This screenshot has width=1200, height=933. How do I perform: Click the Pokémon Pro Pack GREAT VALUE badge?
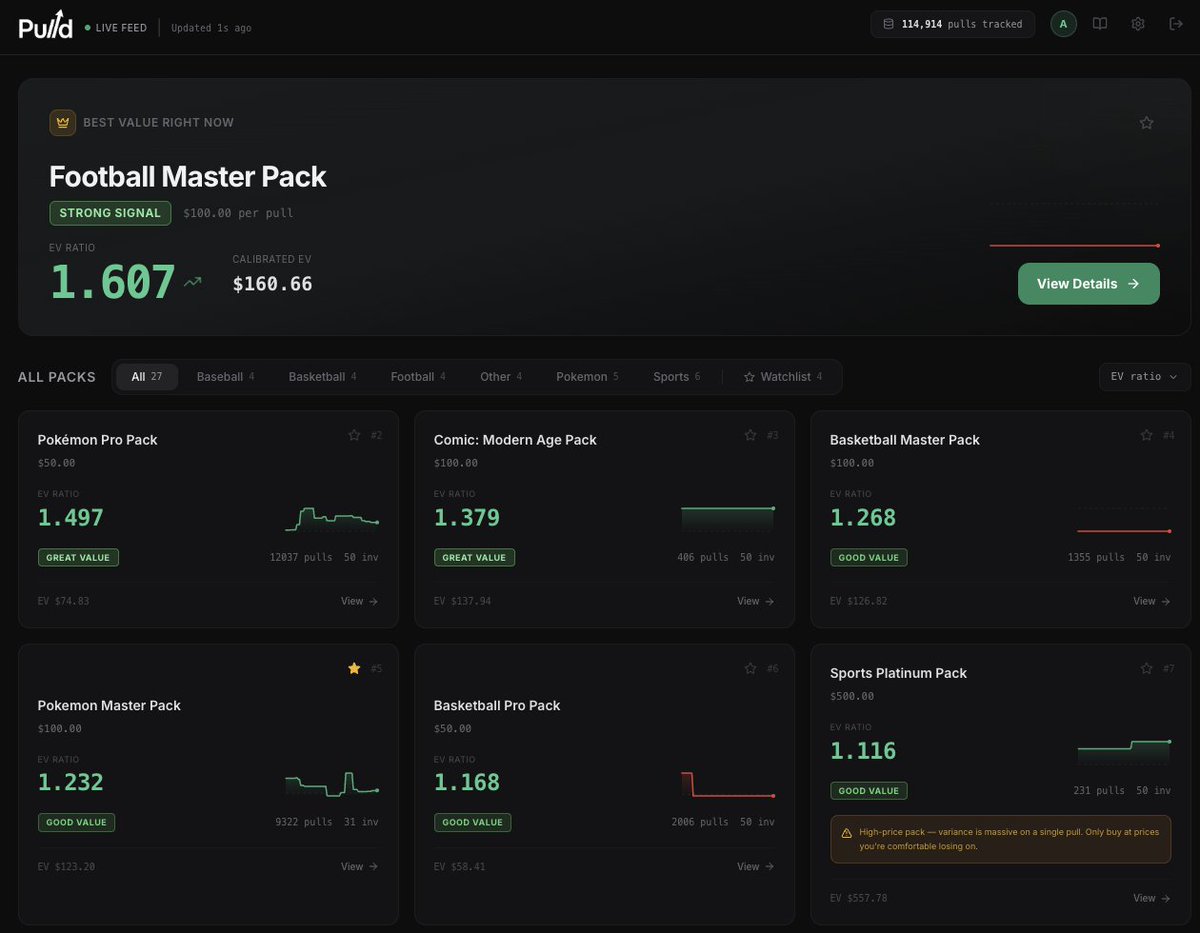78,557
